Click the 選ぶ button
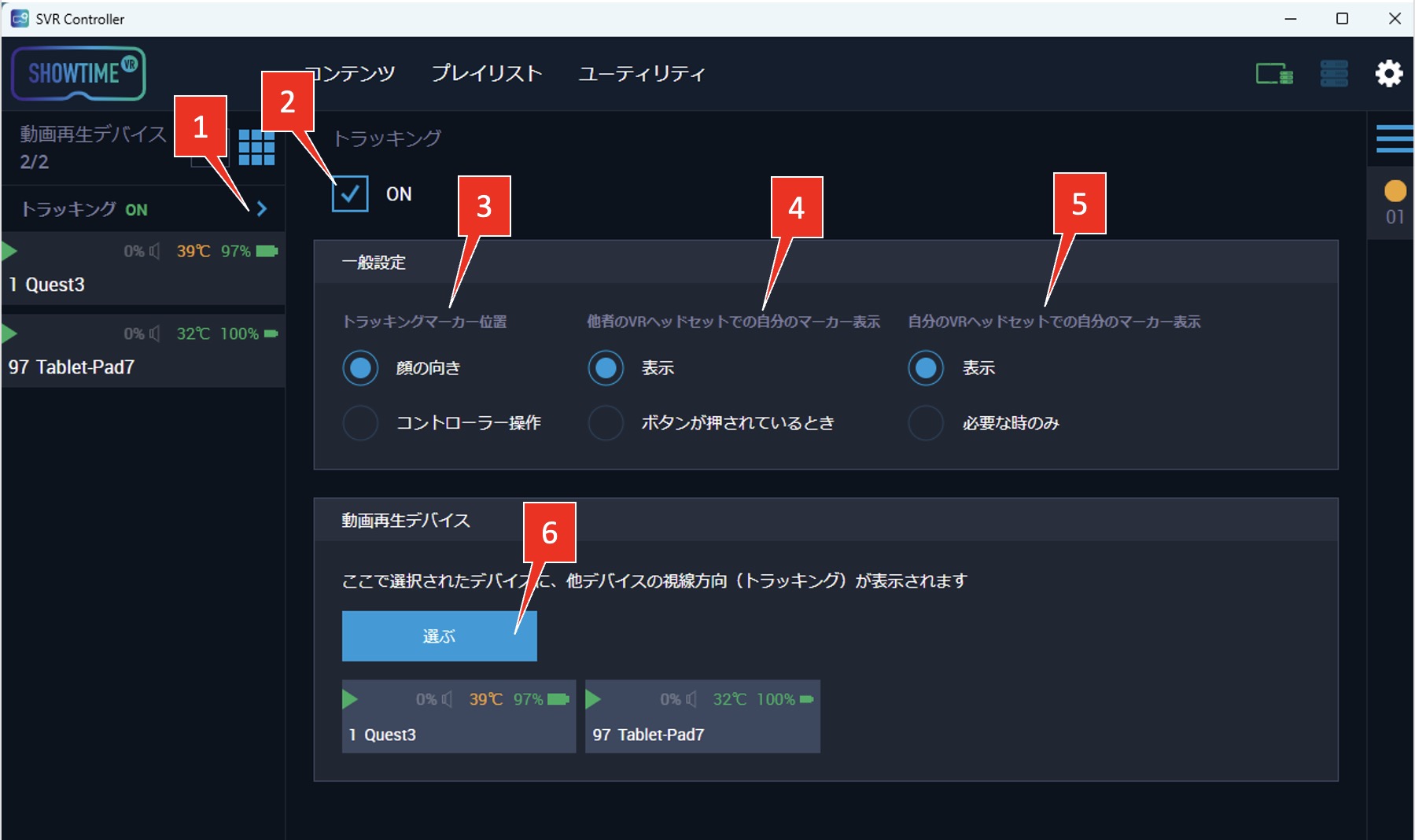This screenshot has width=1415, height=840. [439, 636]
